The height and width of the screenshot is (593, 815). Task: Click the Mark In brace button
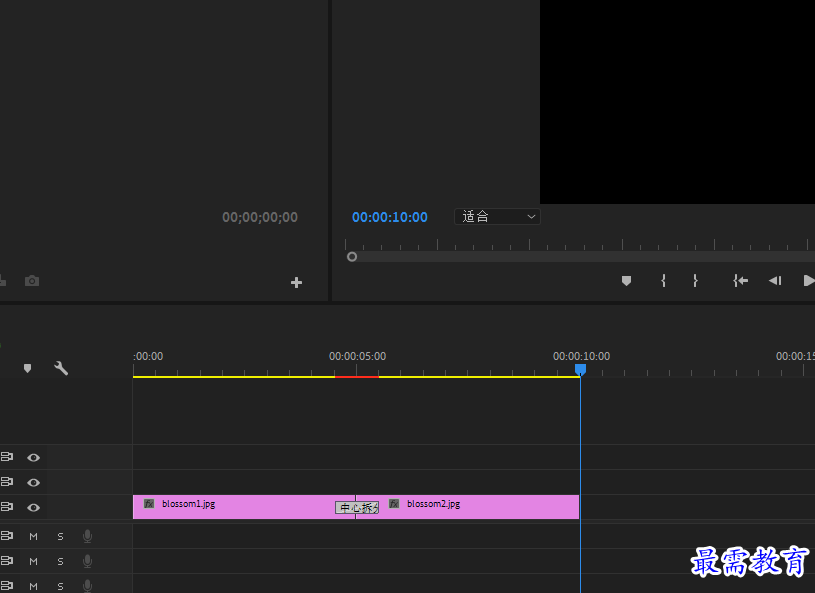click(x=663, y=281)
